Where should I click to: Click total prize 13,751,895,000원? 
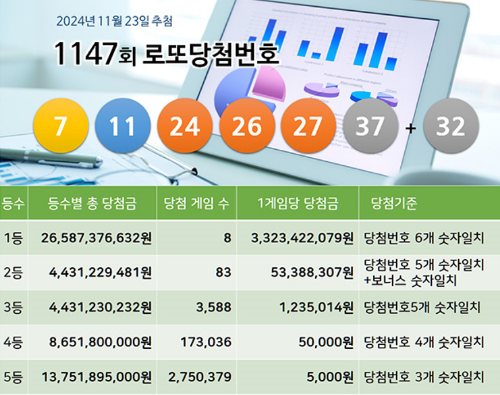click(97, 377)
